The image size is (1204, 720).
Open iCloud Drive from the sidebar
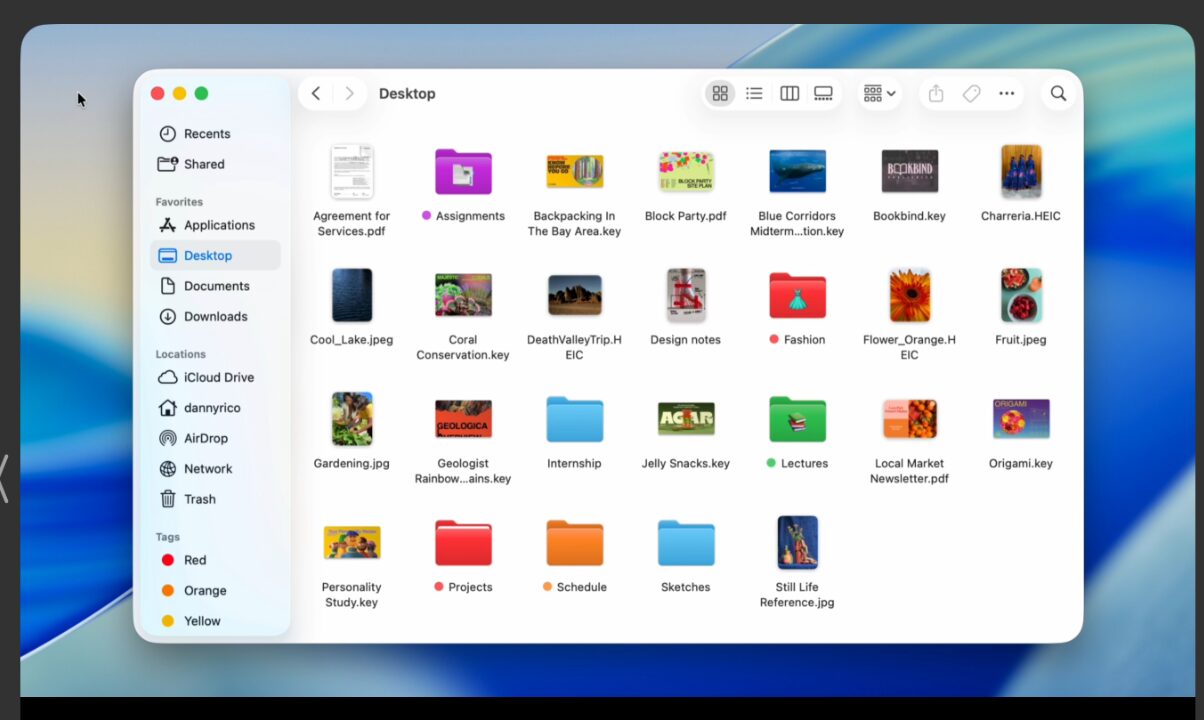[215, 377]
